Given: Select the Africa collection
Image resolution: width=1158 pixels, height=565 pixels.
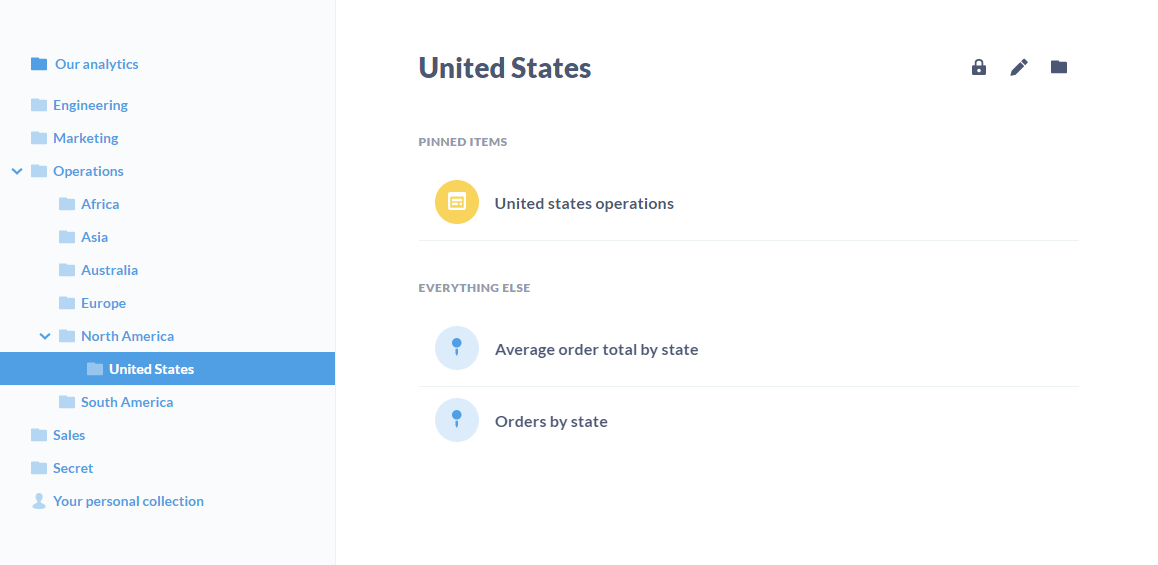Looking at the screenshot, I should point(100,204).
